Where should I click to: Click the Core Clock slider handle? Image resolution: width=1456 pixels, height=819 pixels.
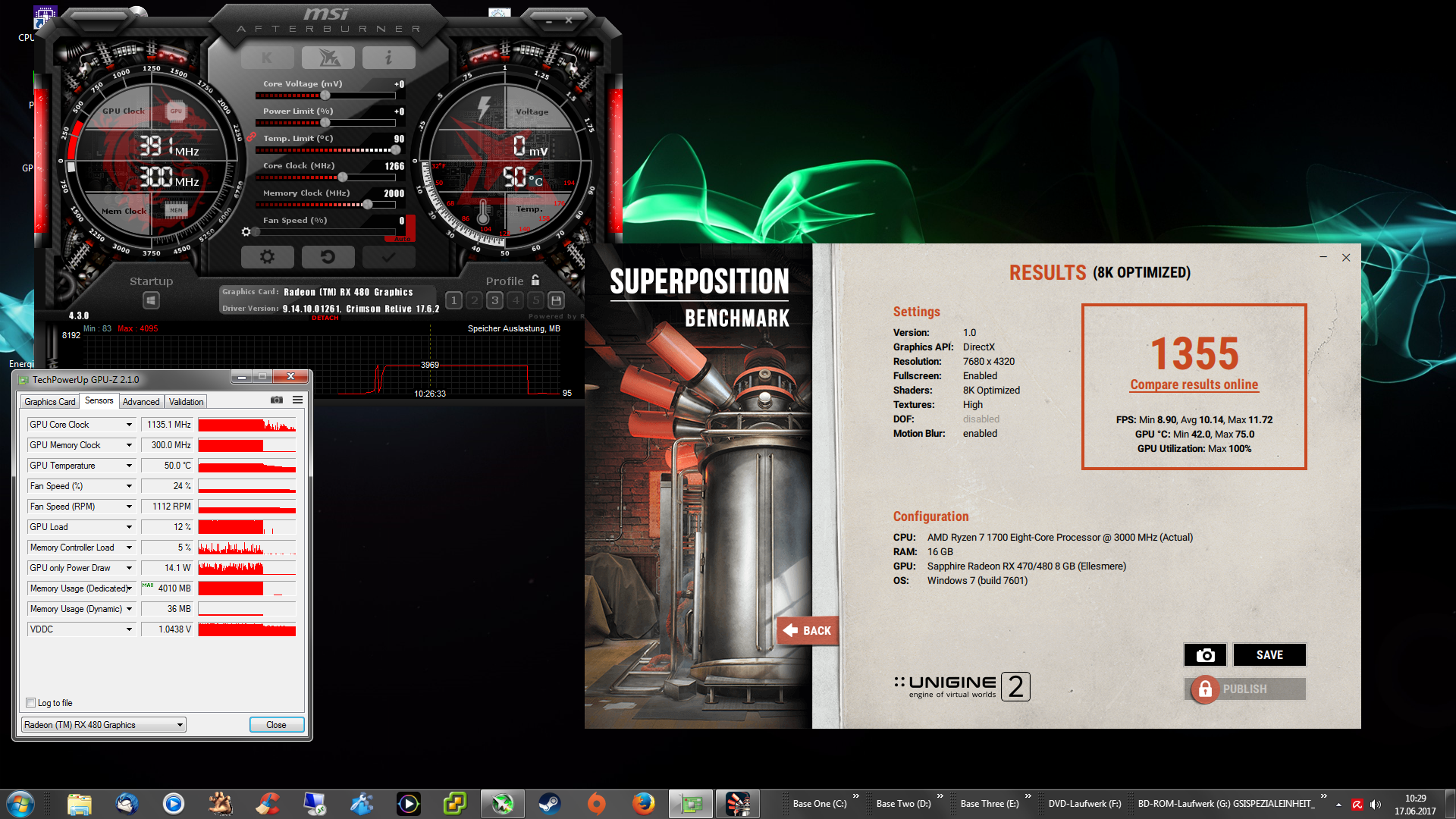coord(343,177)
